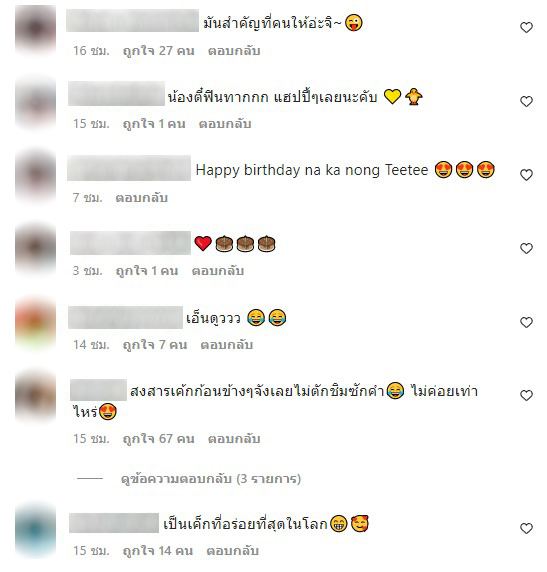The image size is (547, 572).
Task: Open the avatar of the last commenter
Action: click(35, 530)
